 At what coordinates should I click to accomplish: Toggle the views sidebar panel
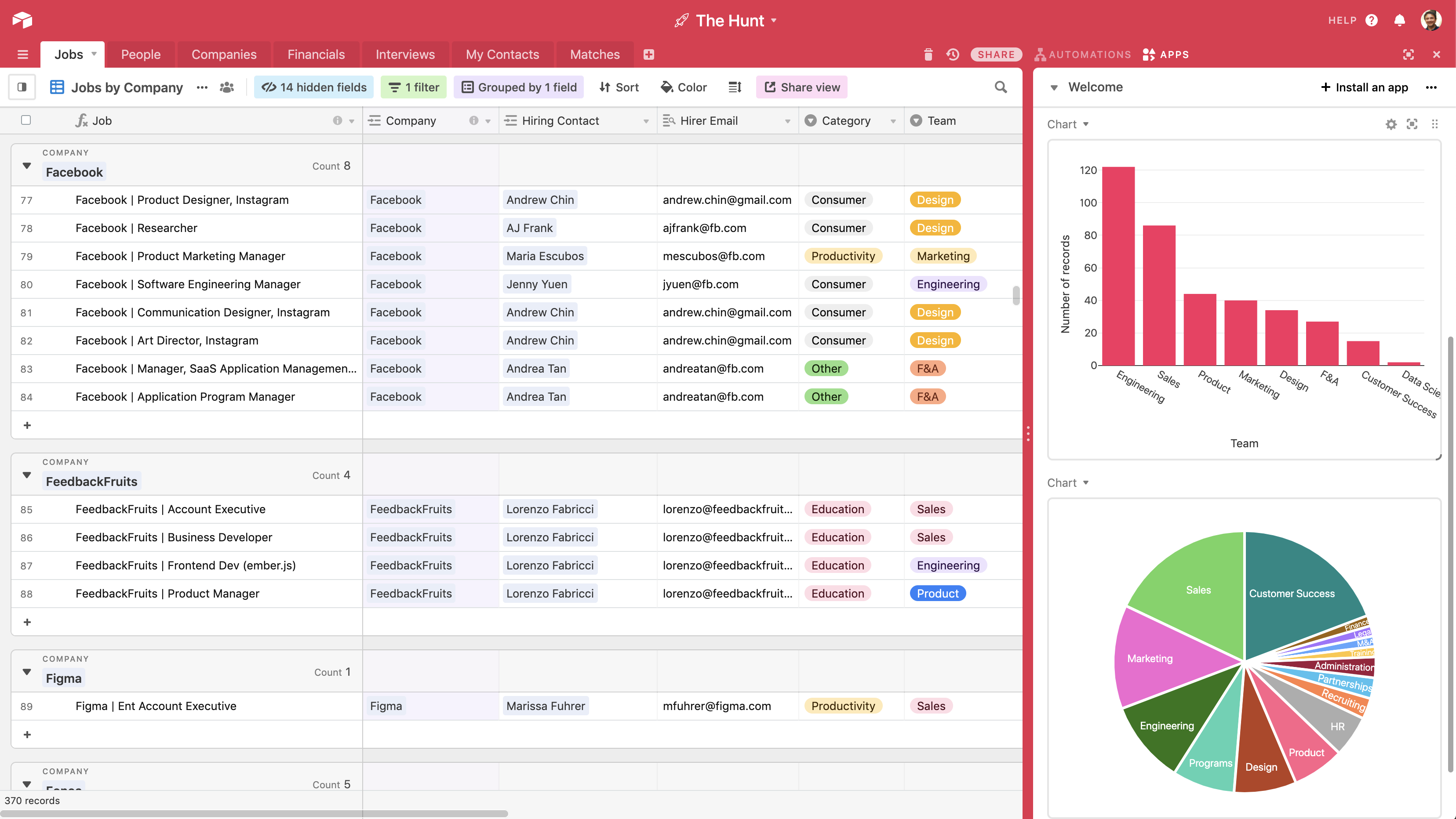22,87
